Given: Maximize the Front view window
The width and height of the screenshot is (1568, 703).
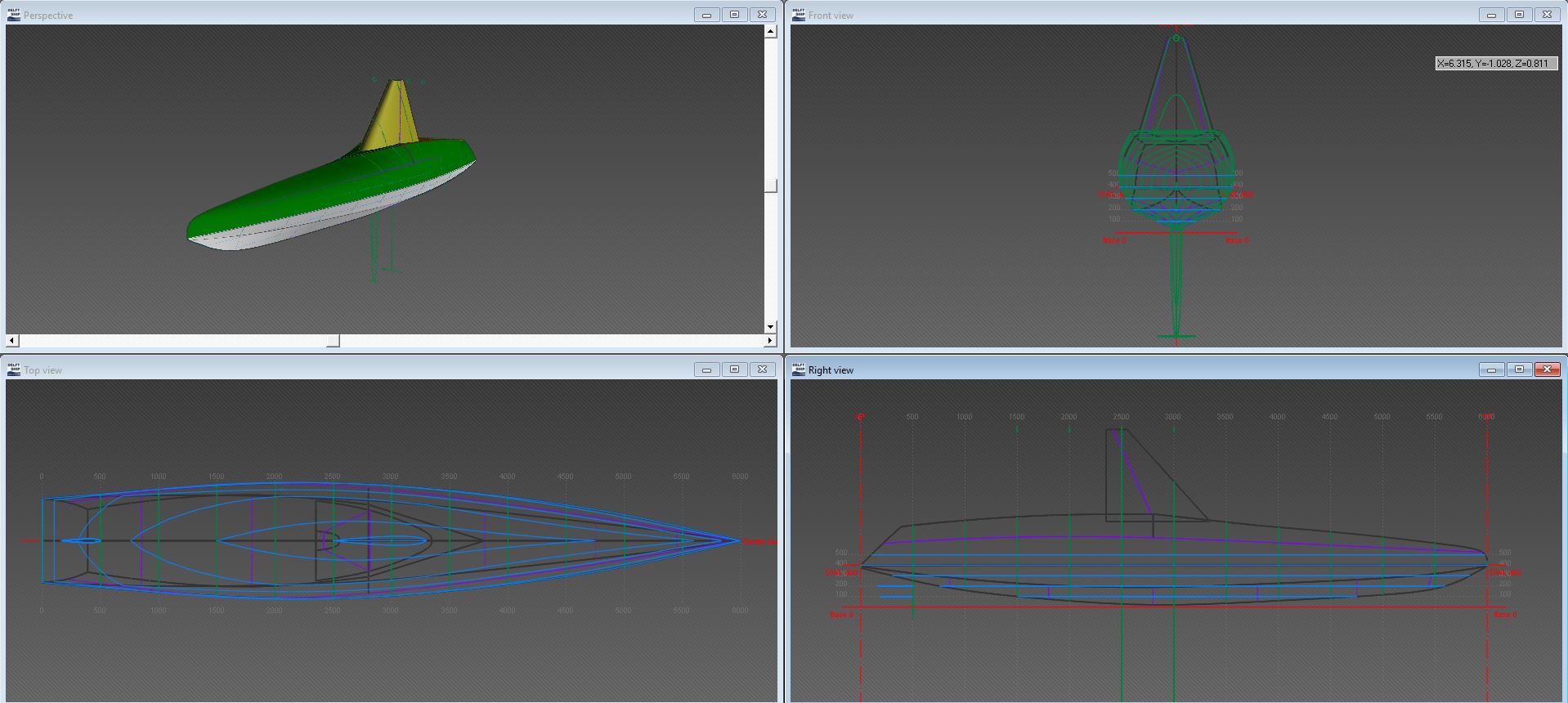Looking at the screenshot, I should click(x=1519, y=15).
